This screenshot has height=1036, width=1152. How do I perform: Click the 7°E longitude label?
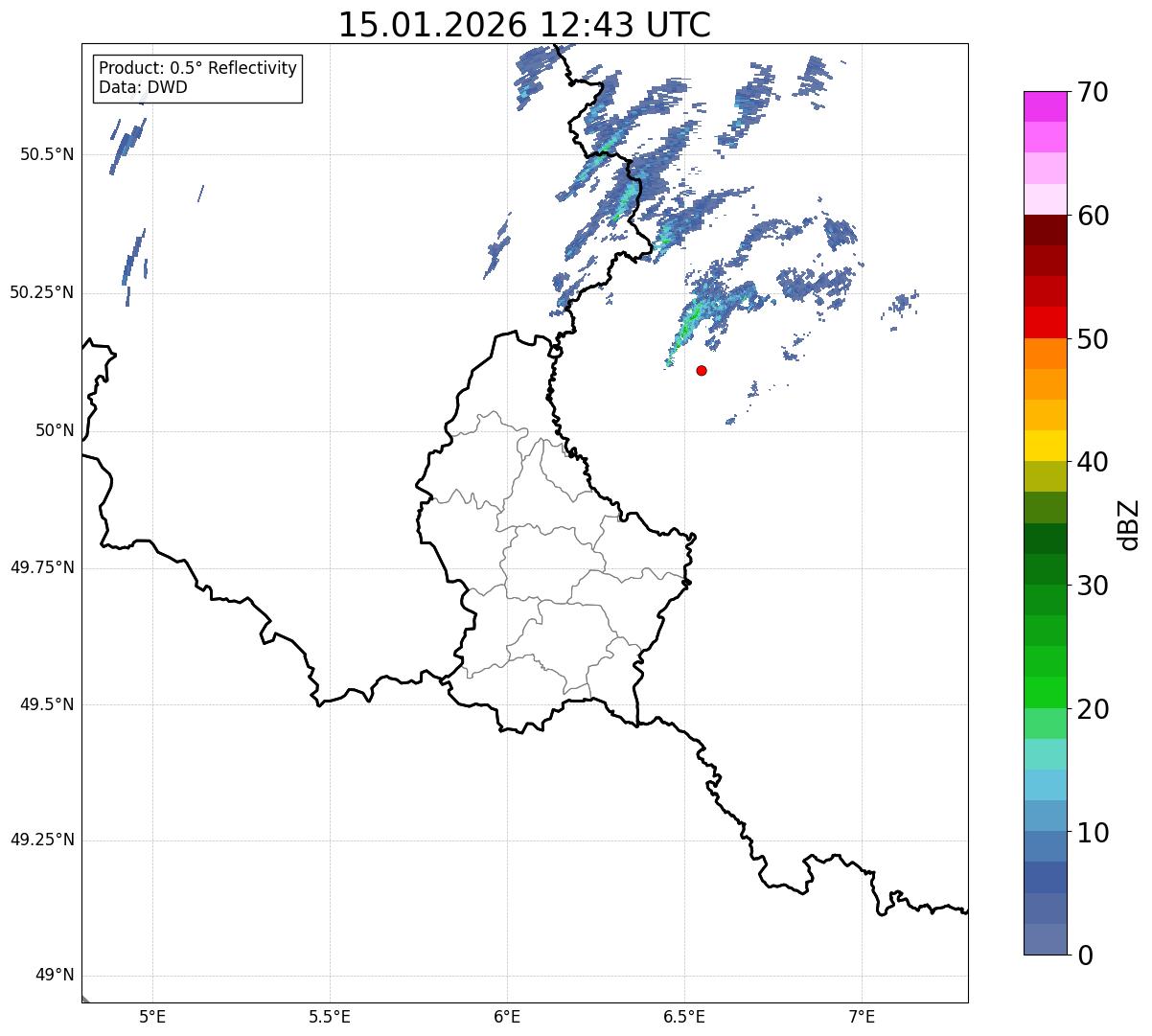click(863, 1016)
